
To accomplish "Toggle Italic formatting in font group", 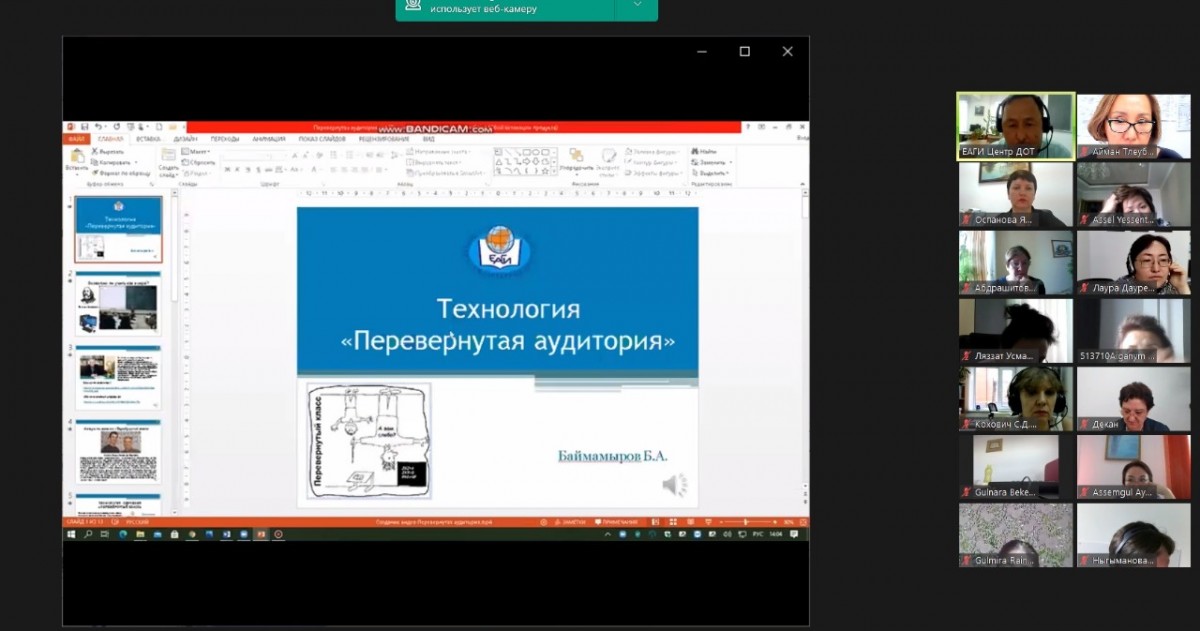I will point(238,170).
